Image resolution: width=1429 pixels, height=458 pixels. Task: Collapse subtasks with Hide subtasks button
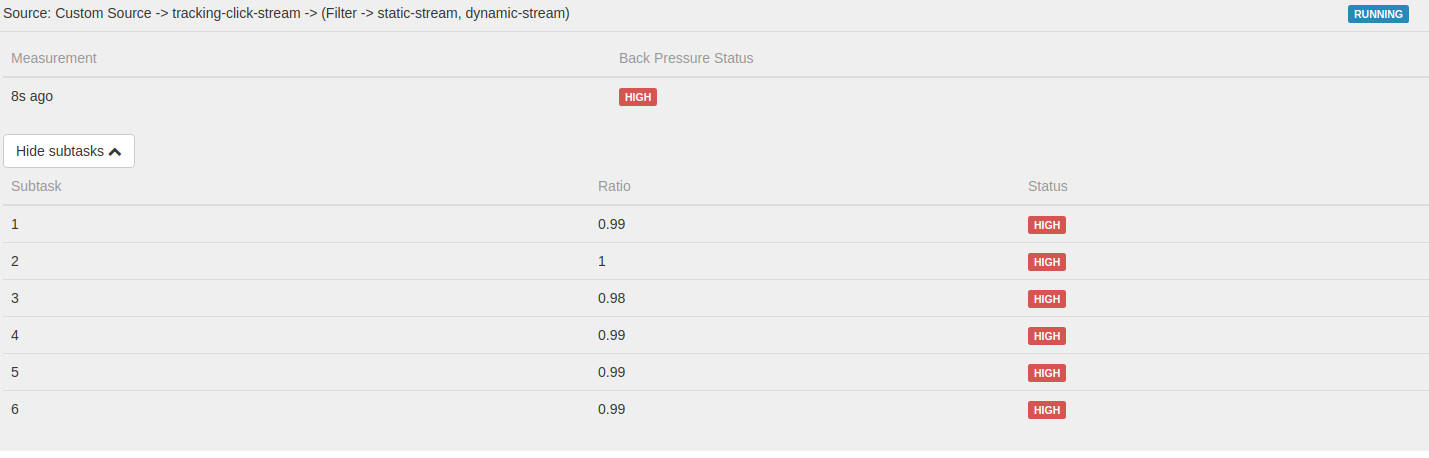(x=69, y=151)
